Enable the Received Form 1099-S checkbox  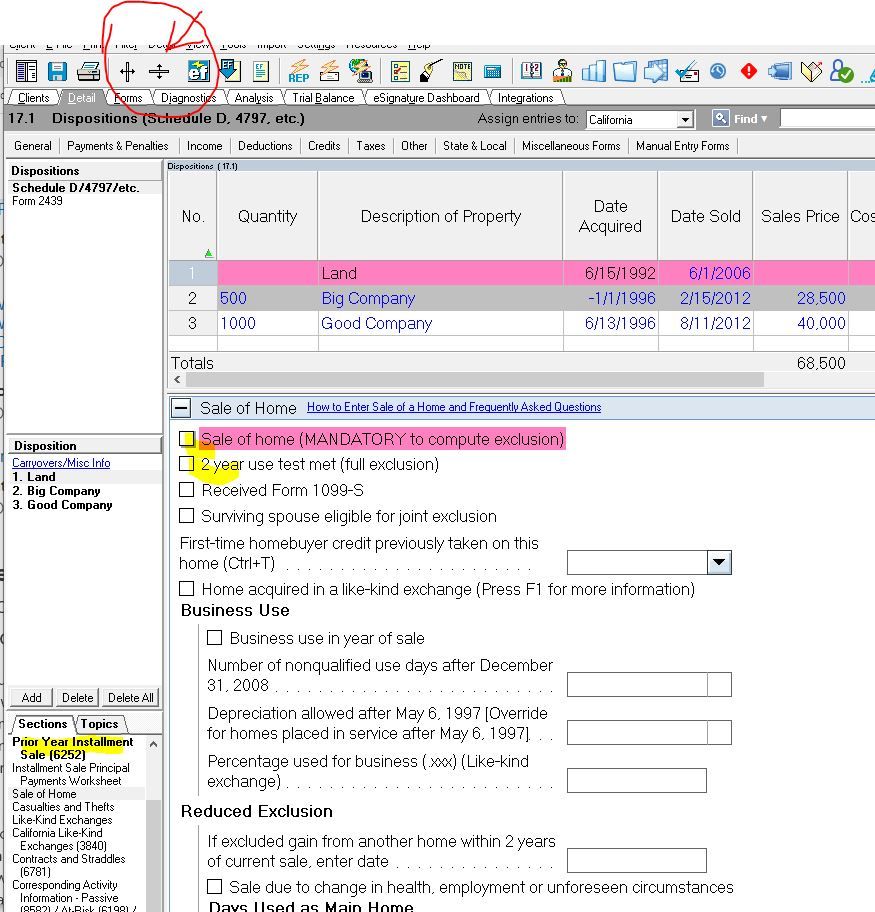187,490
